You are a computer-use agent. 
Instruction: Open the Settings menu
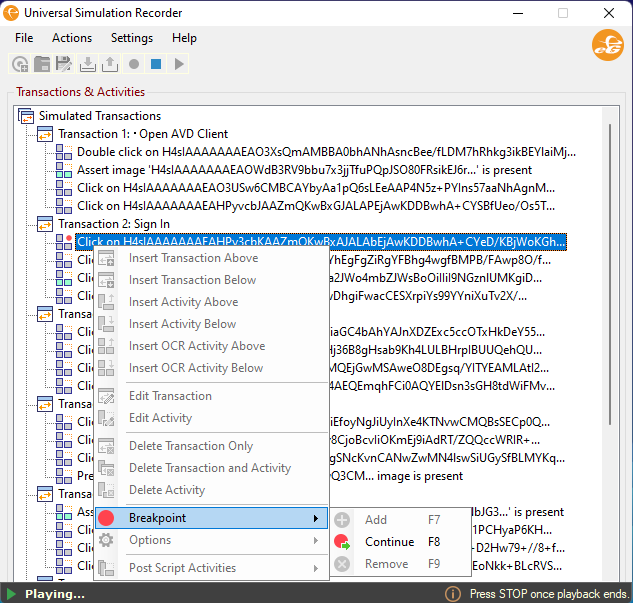(132, 38)
